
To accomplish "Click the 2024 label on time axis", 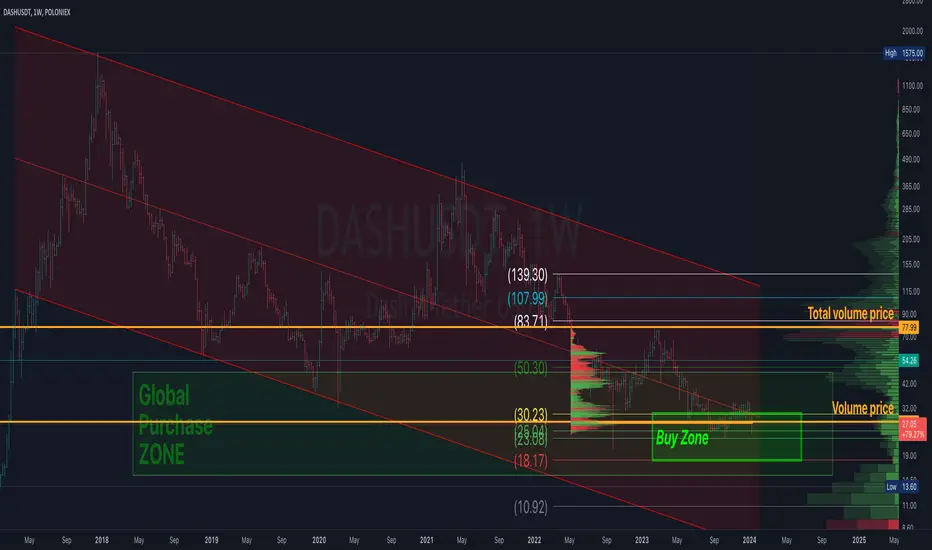I will click(x=750, y=540).
